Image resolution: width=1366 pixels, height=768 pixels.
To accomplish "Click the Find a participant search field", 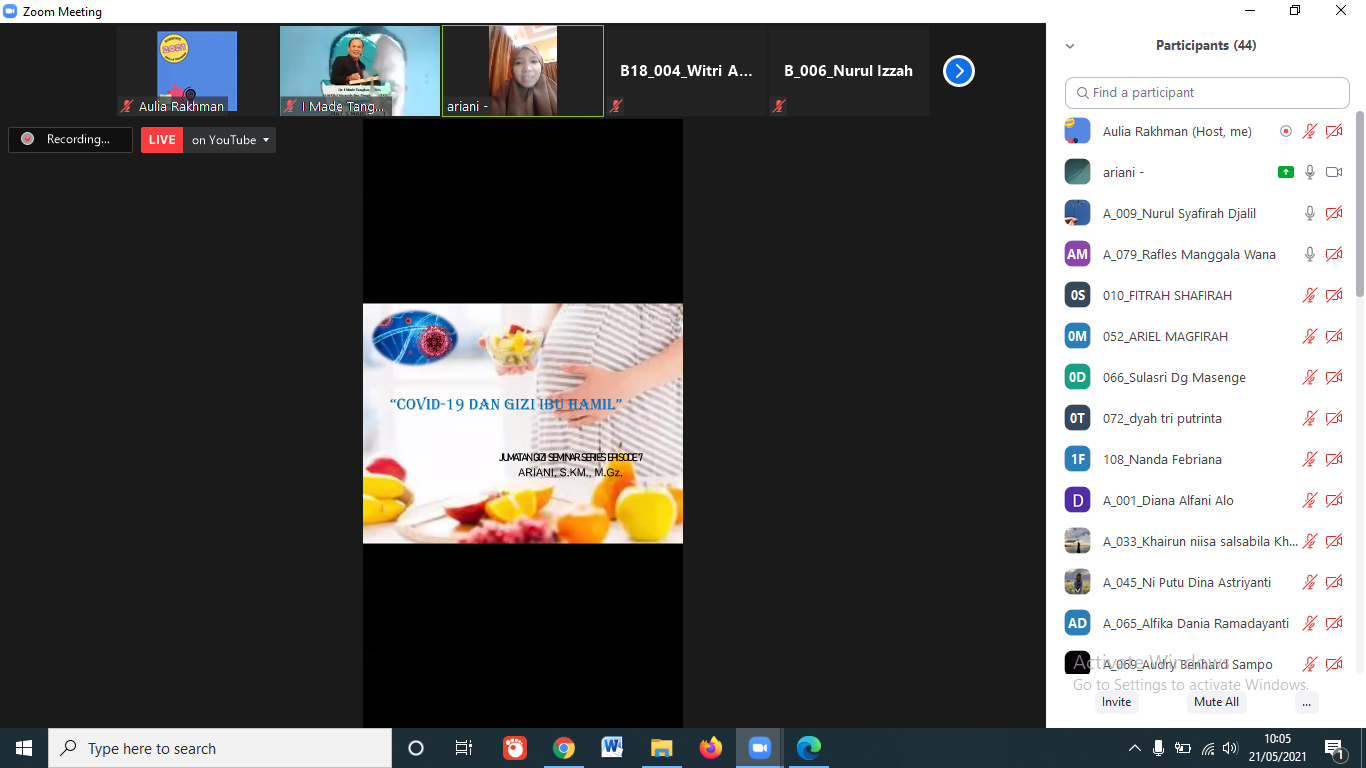I will pos(1207,93).
